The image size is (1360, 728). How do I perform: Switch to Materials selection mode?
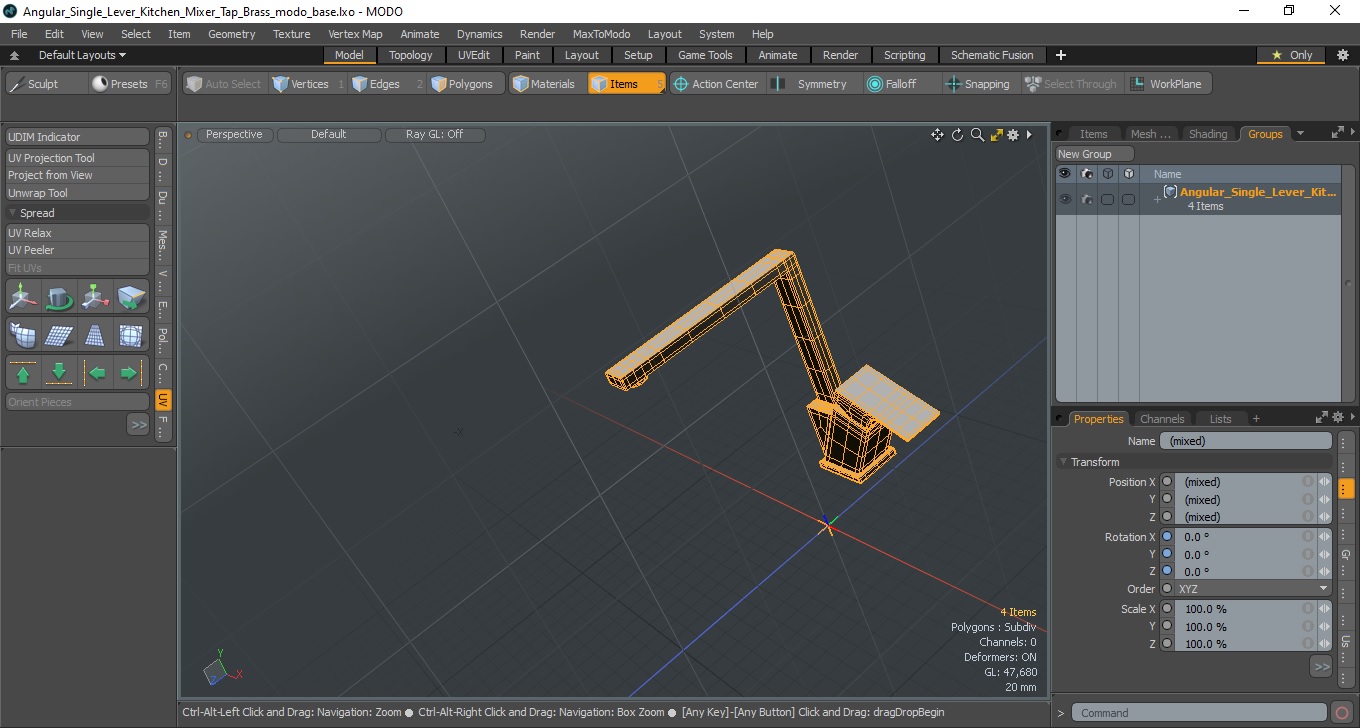click(x=545, y=84)
